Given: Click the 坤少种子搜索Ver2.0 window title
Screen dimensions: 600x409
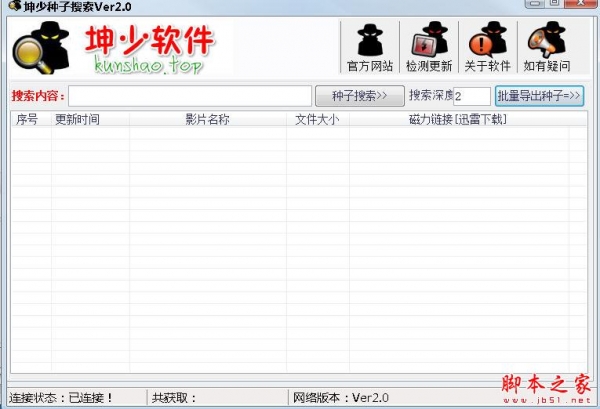Looking at the screenshot, I should tap(78, 7).
